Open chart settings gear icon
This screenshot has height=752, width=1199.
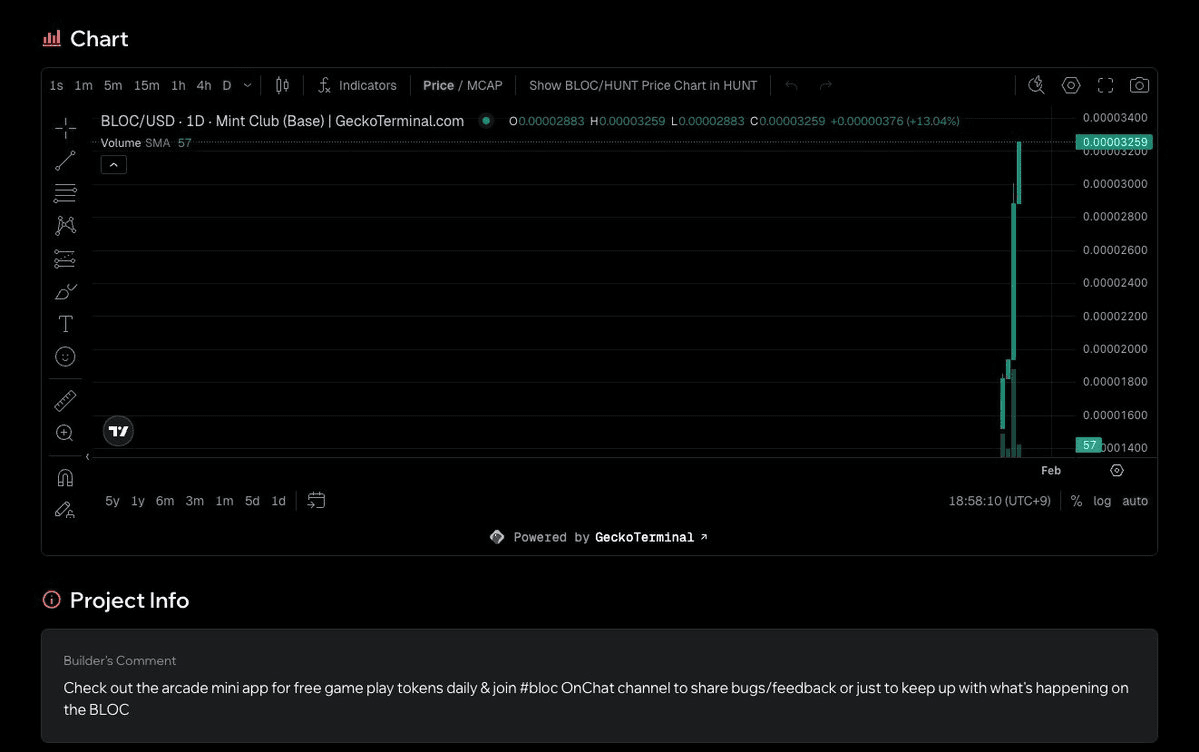pos(1071,85)
